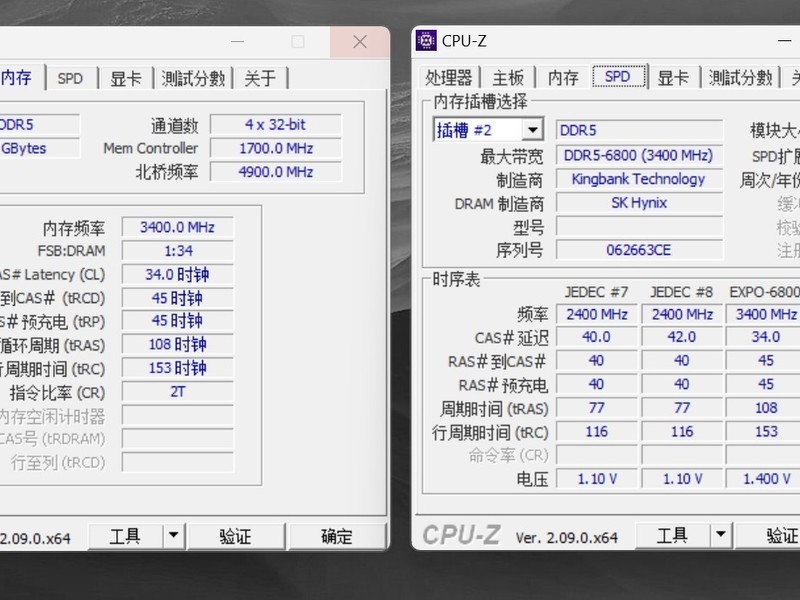Open 主板 tab in right CPU-Z window

(508, 78)
